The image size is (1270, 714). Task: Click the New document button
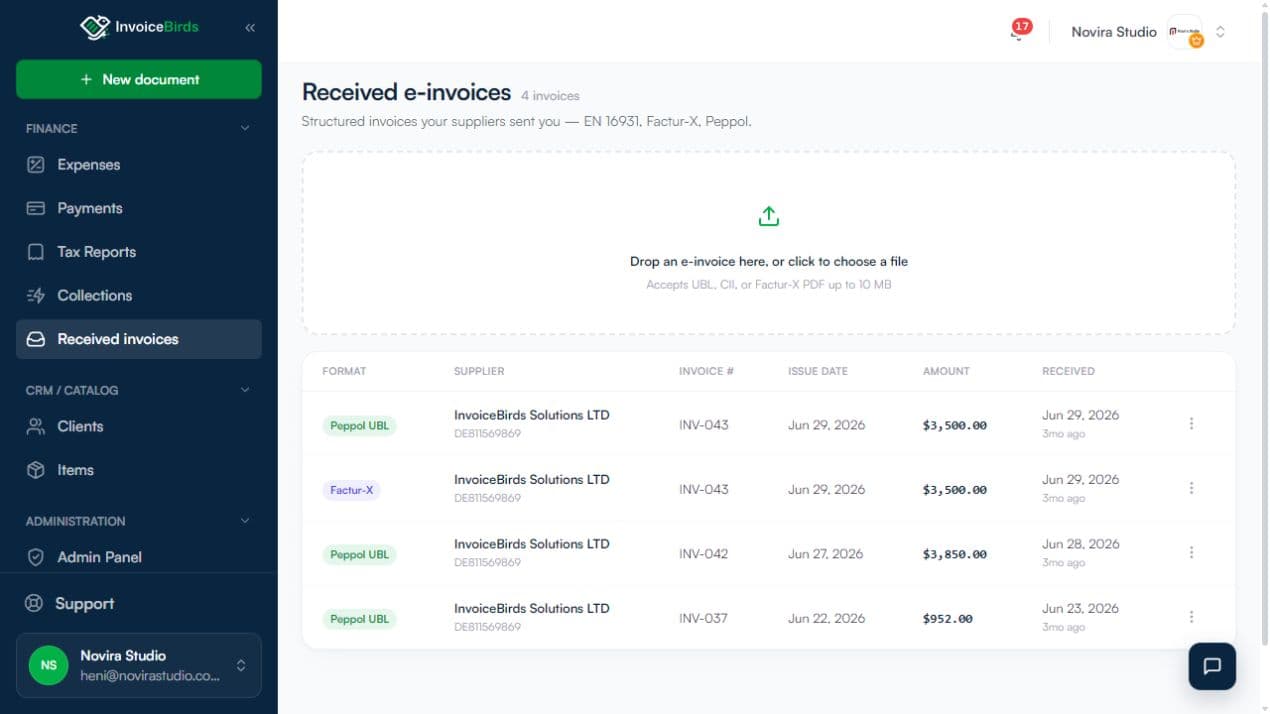139,79
